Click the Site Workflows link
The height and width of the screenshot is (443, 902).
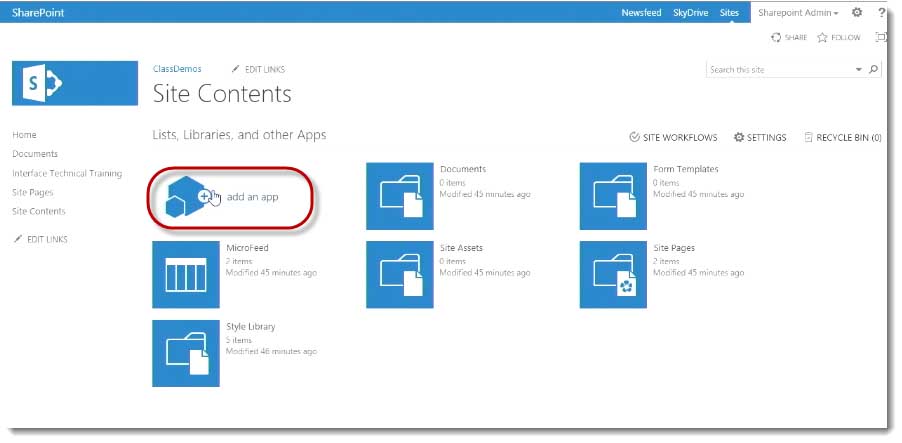pyautogui.click(x=673, y=138)
